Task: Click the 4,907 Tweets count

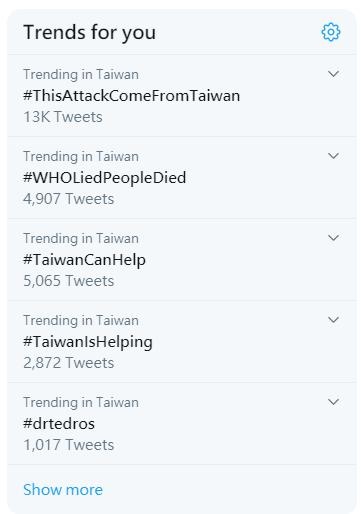Action: tap(68, 199)
